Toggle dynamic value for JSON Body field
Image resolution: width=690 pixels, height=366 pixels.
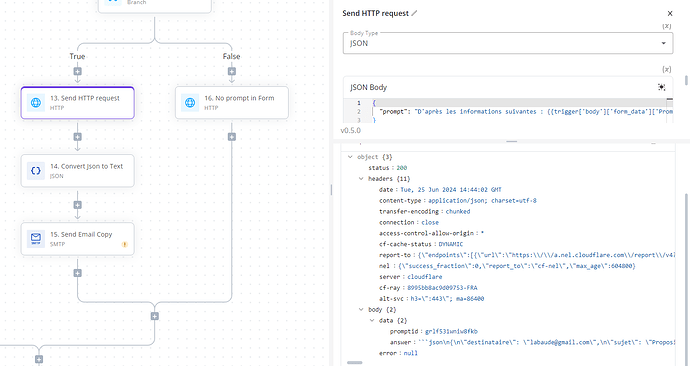coord(667,70)
